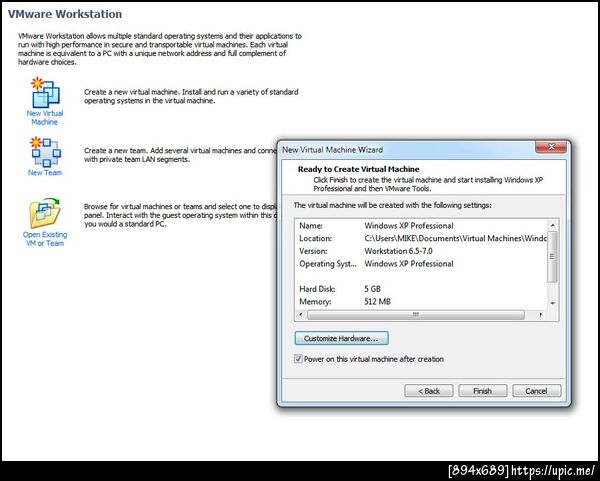Close the New Virtual Machine Wizard dialog
This screenshot has width=600, height=481.
[551, 147]
